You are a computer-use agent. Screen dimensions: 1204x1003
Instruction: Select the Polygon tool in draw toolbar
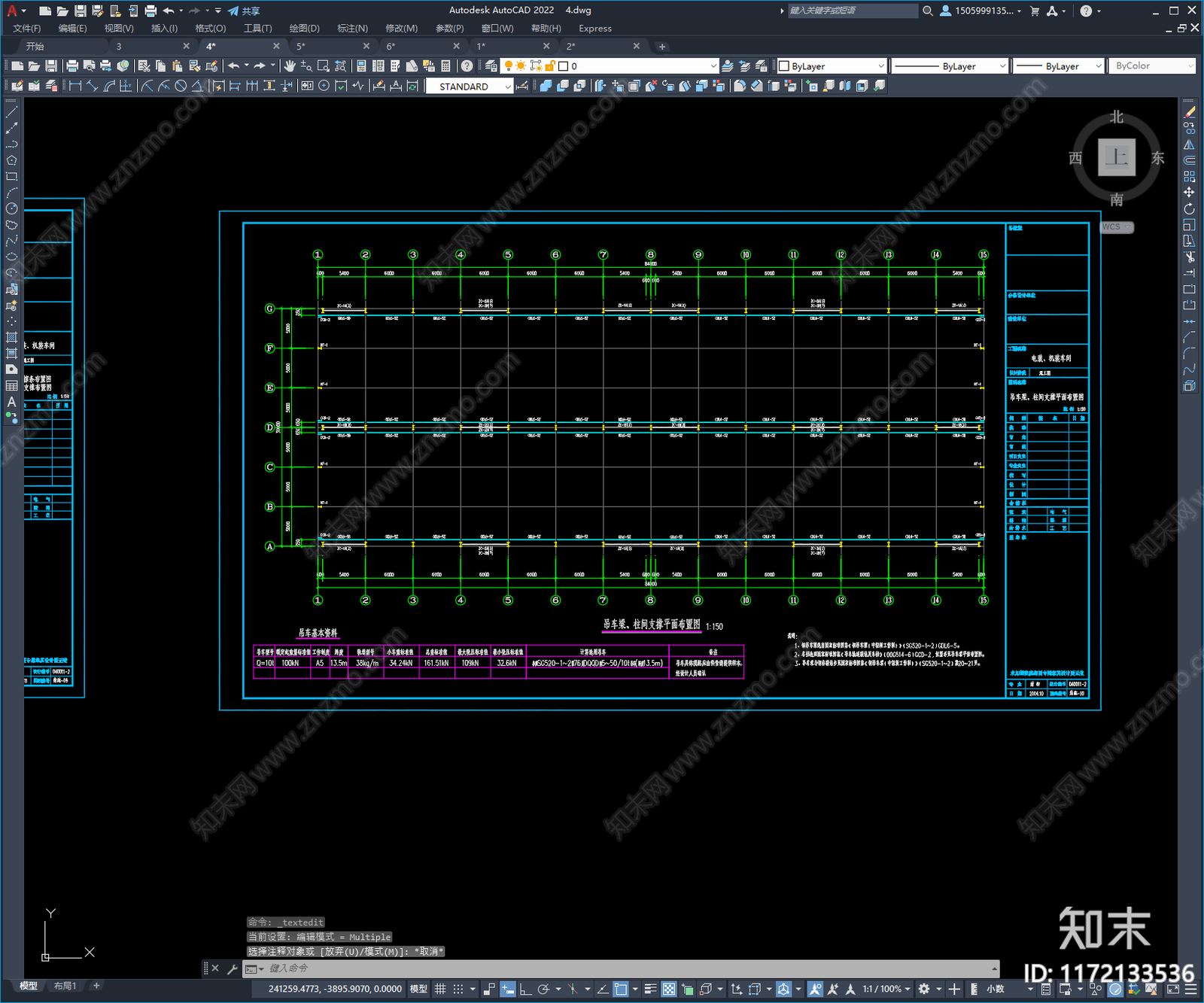coord(11,160)
